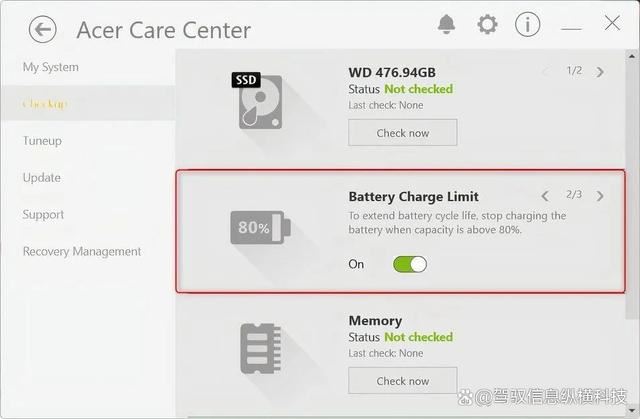Minimize the Acer Care Center window
Viewport: 640px width, 419px height.
click(571, 25)
